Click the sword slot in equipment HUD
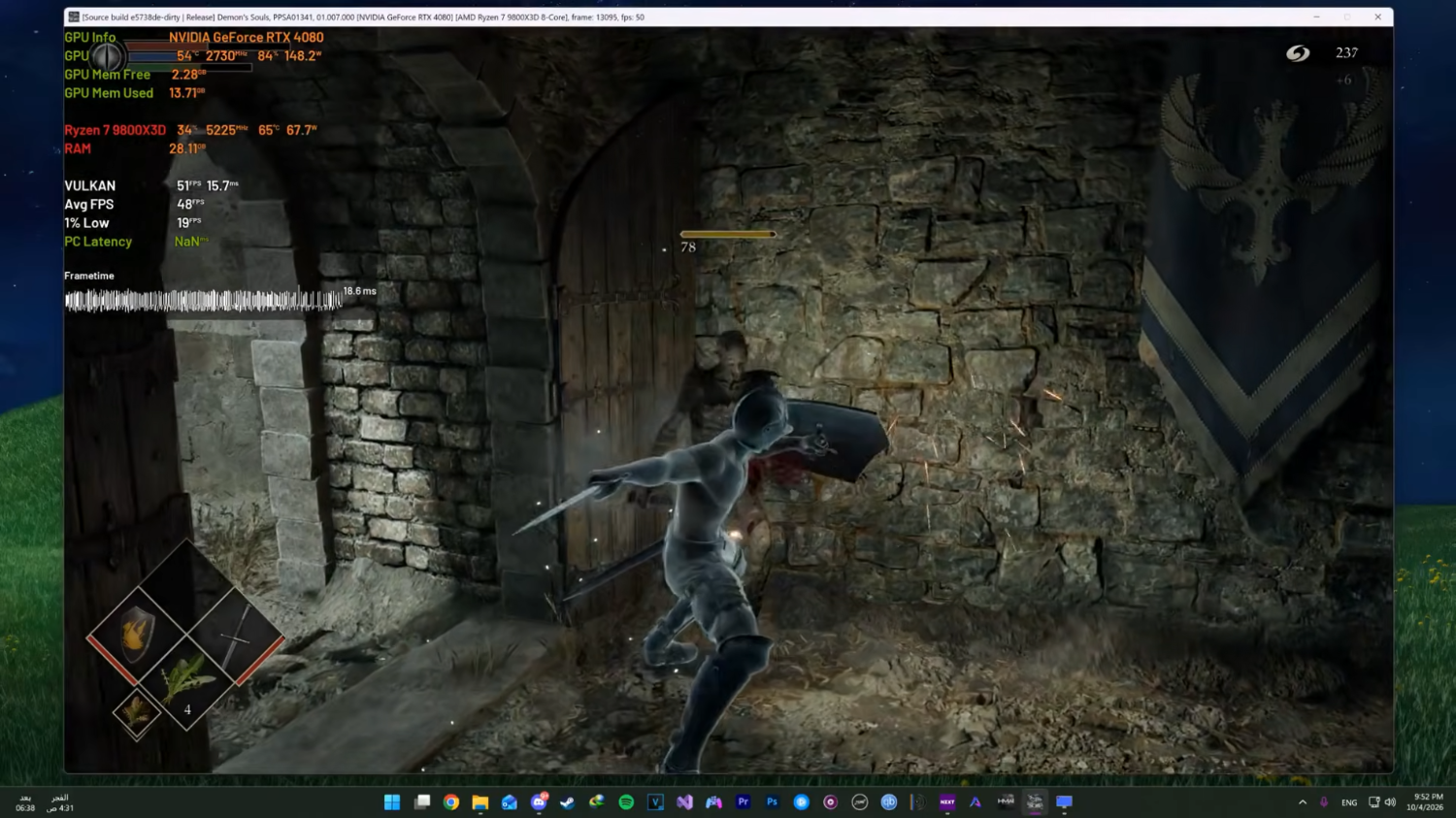 [x=236, y=638]
